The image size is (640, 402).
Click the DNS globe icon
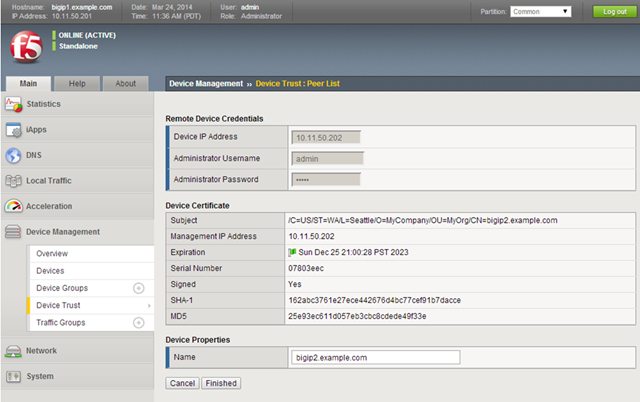[14, 156]
